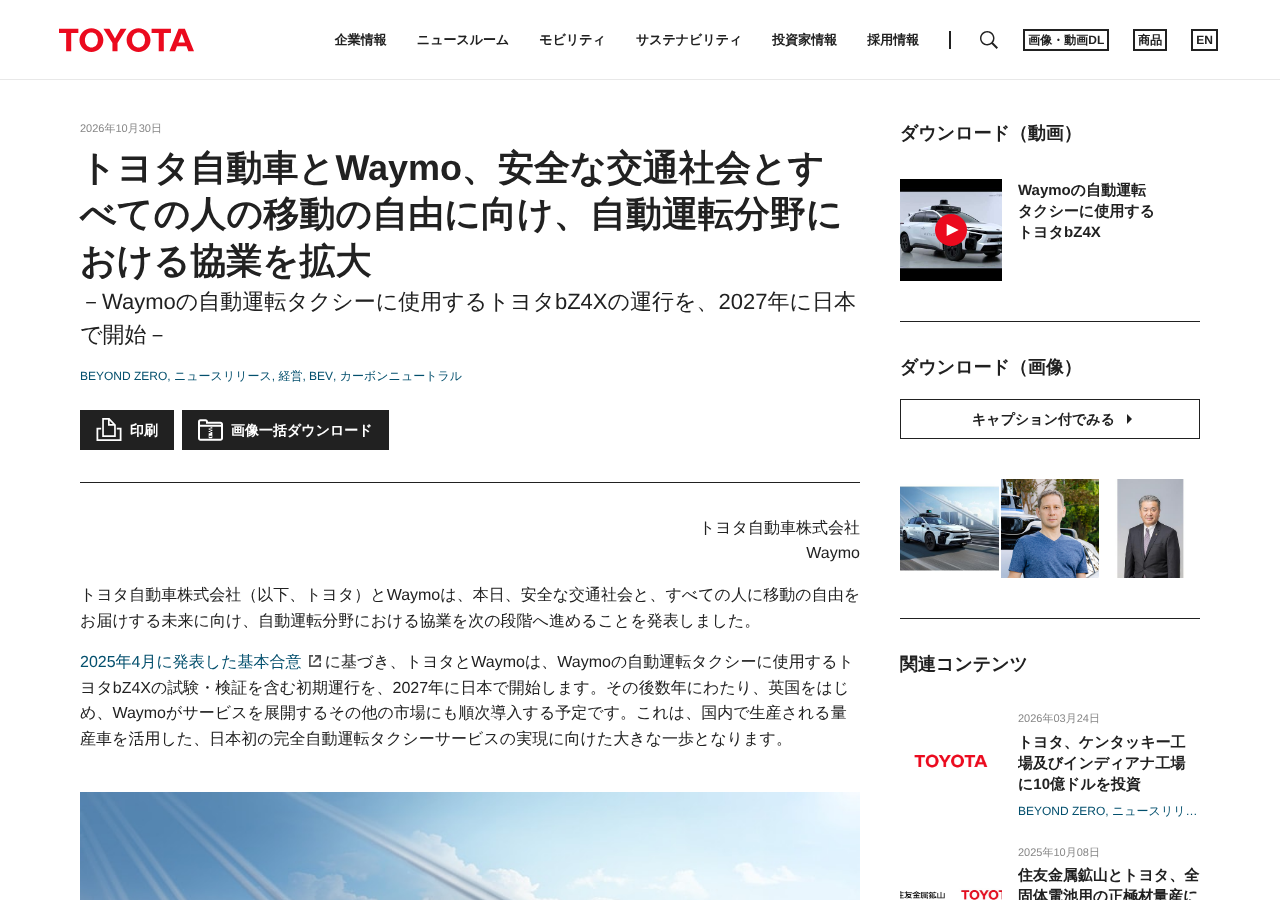Open the 企業情報 menu
Image resolution: width=1280 pixels, height=900 pixels.
coord(361,40)
